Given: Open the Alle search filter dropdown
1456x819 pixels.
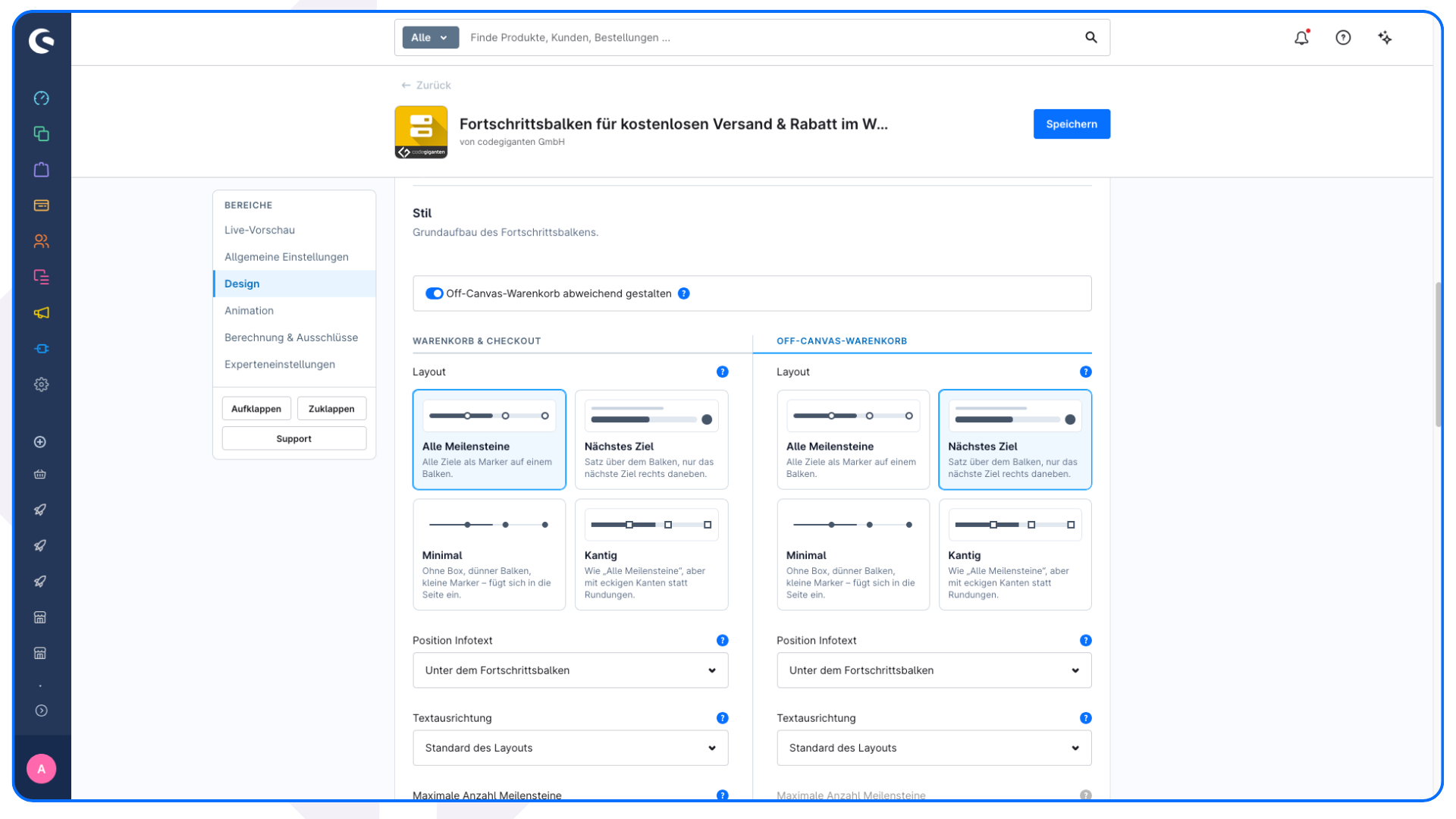Looking at the screenshot, I should pos(430,37).
